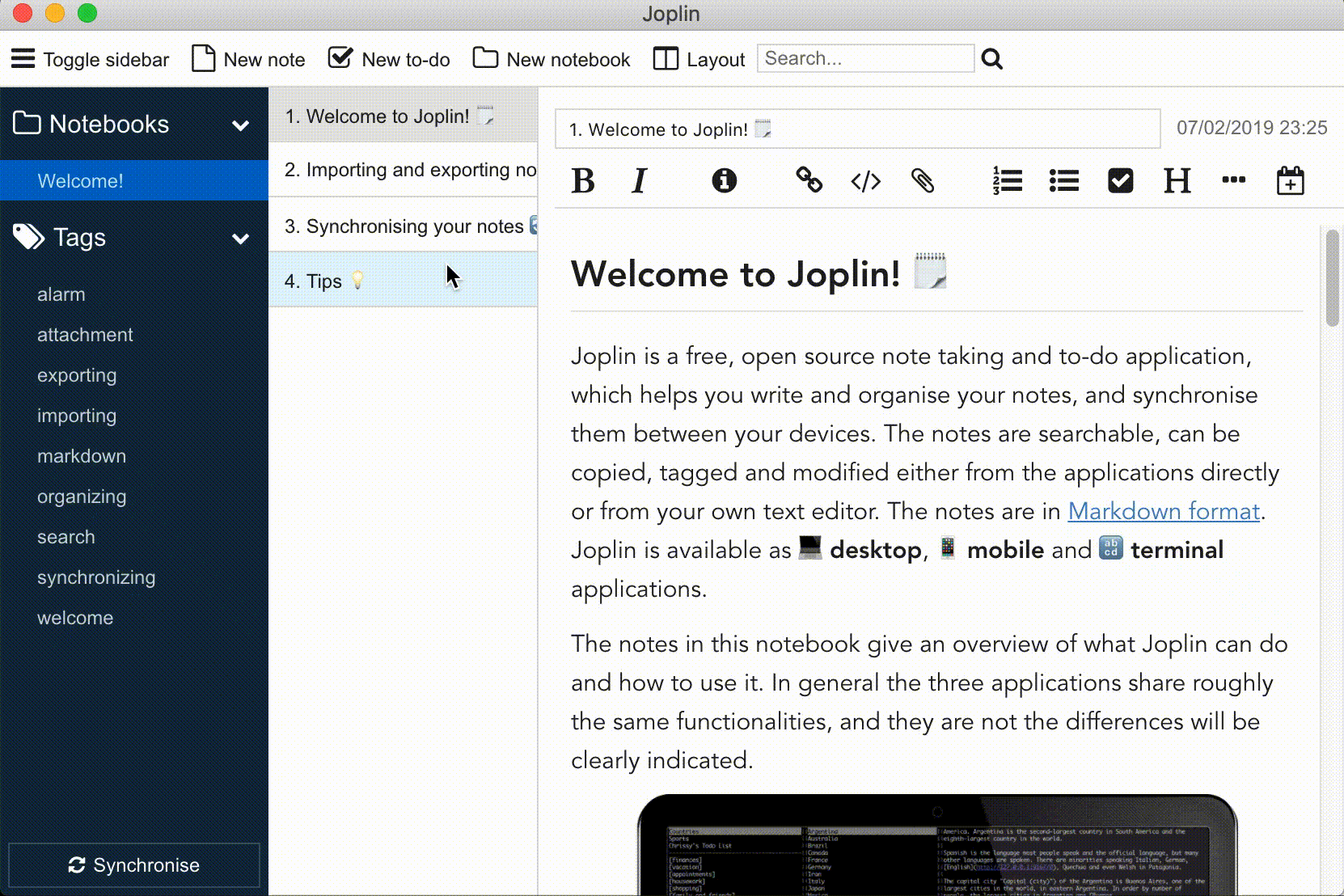Insert a hyperlink with link icon

coord(809,180)
